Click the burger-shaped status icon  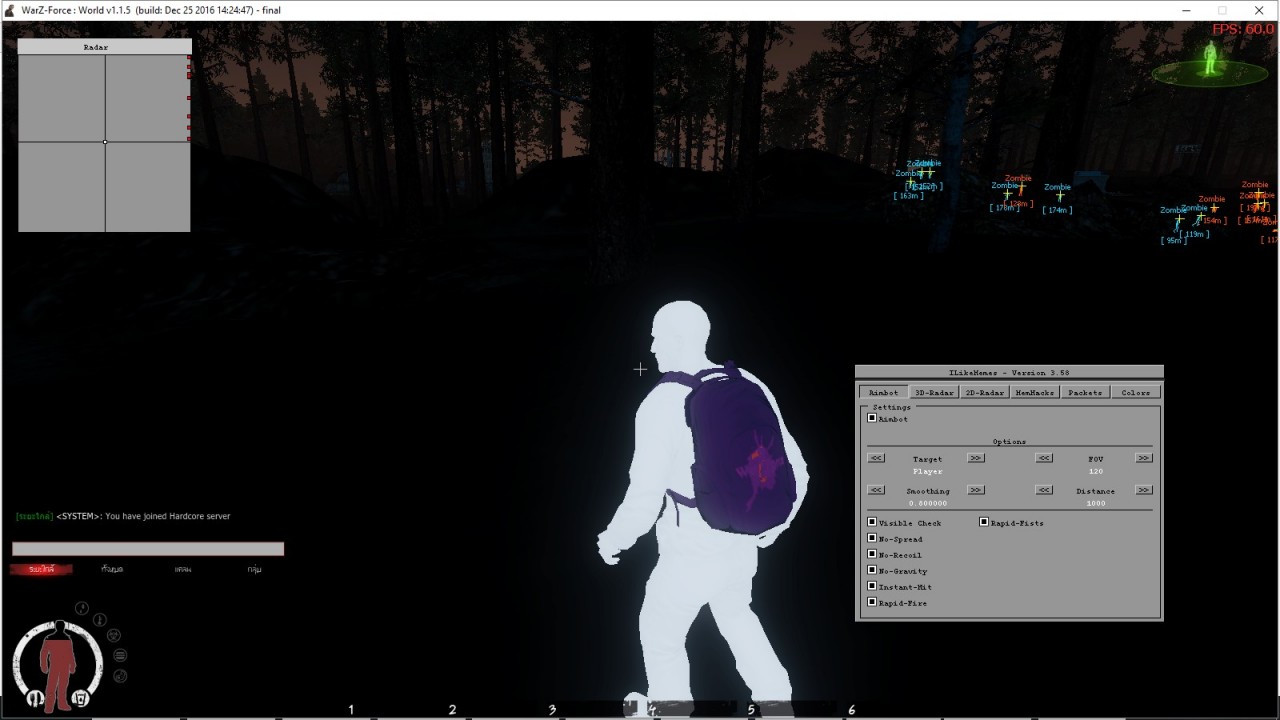point(120,655)
